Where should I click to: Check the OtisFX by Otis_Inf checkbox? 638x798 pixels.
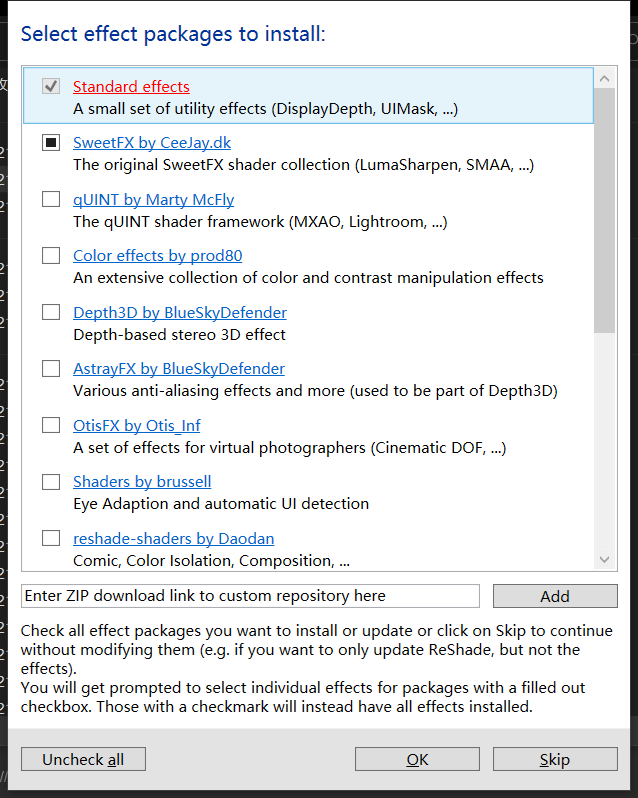pos(51,425)
